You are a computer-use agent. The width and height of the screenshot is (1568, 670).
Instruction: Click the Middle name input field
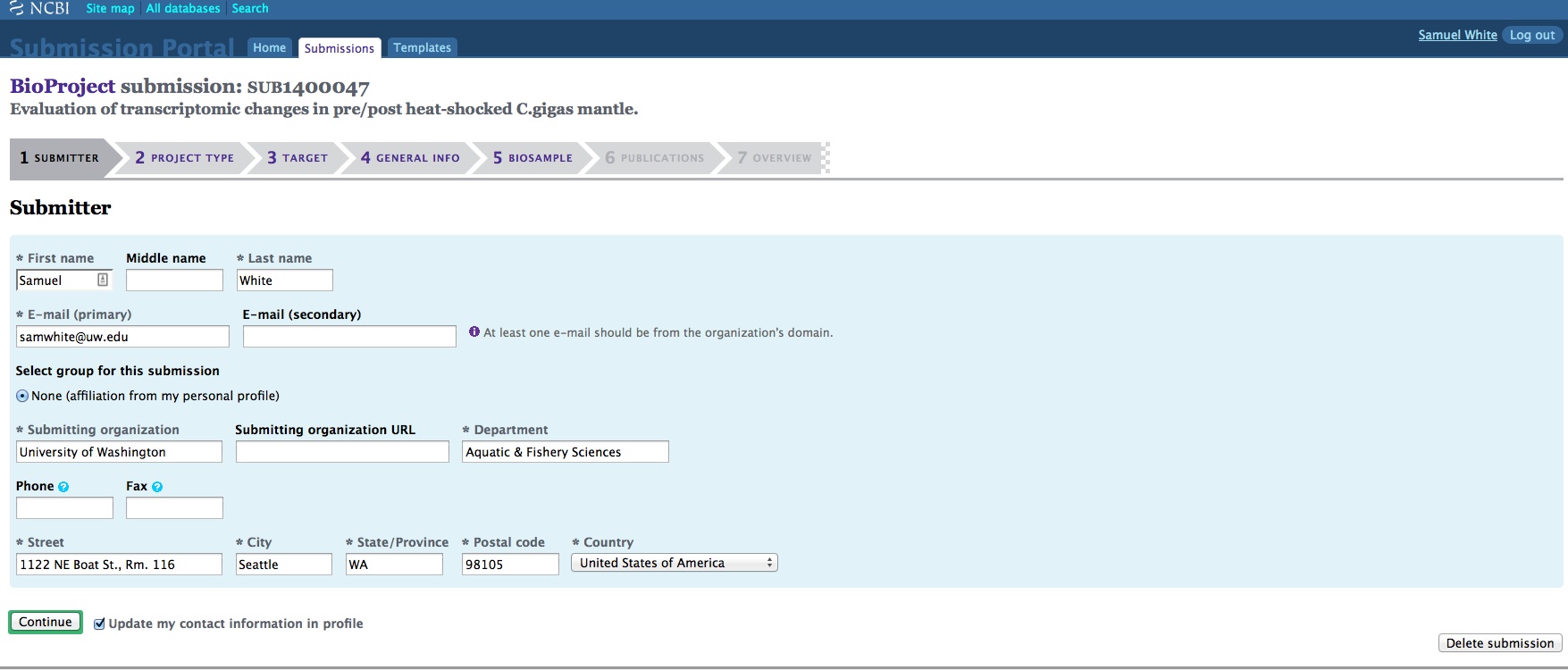pyautogui.click(x=174, y=281)
